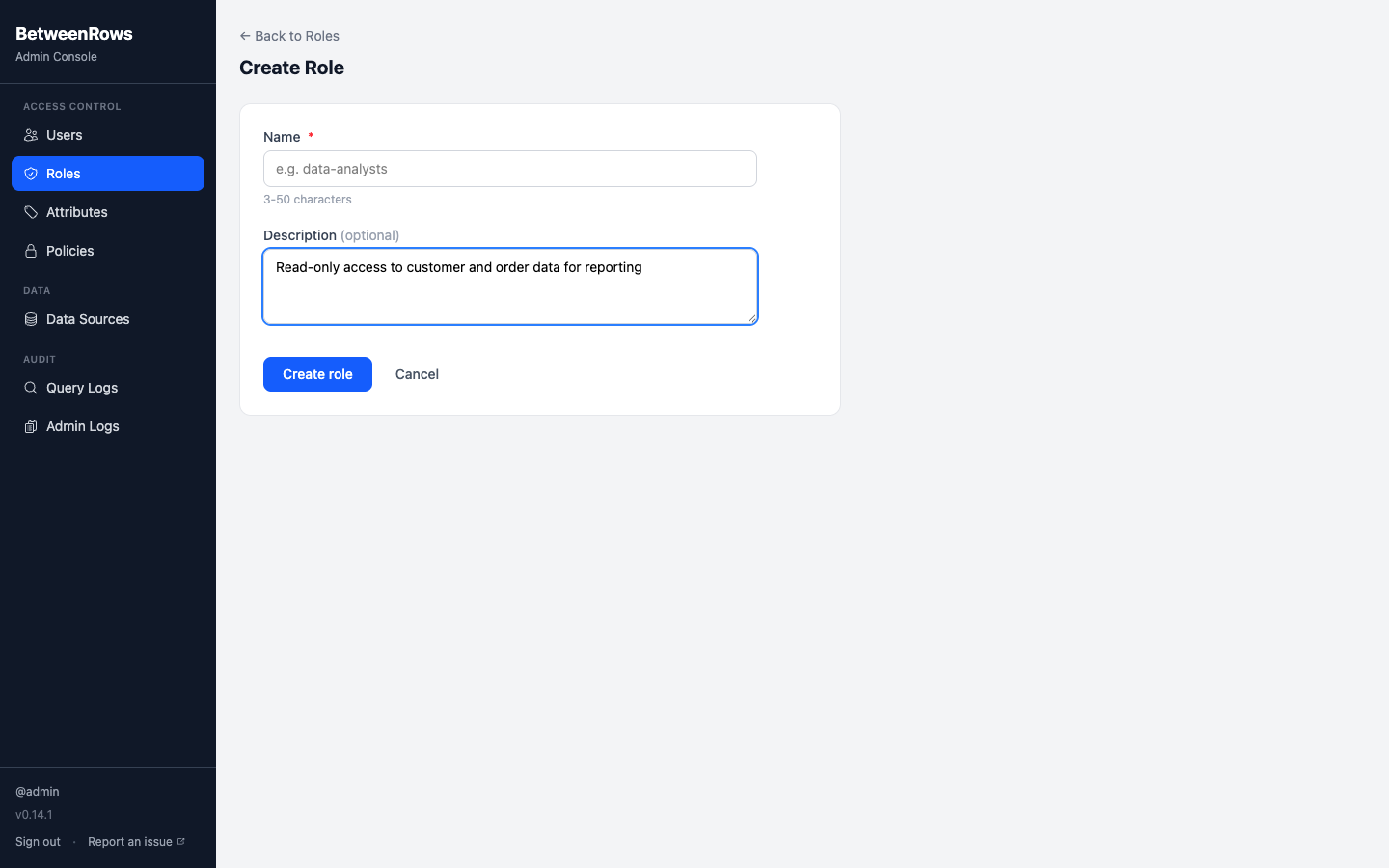This screenshot has width=1389, height=868.
Task: Click the back arrow next to Back to Roles
Action: [x=244, y=36]
